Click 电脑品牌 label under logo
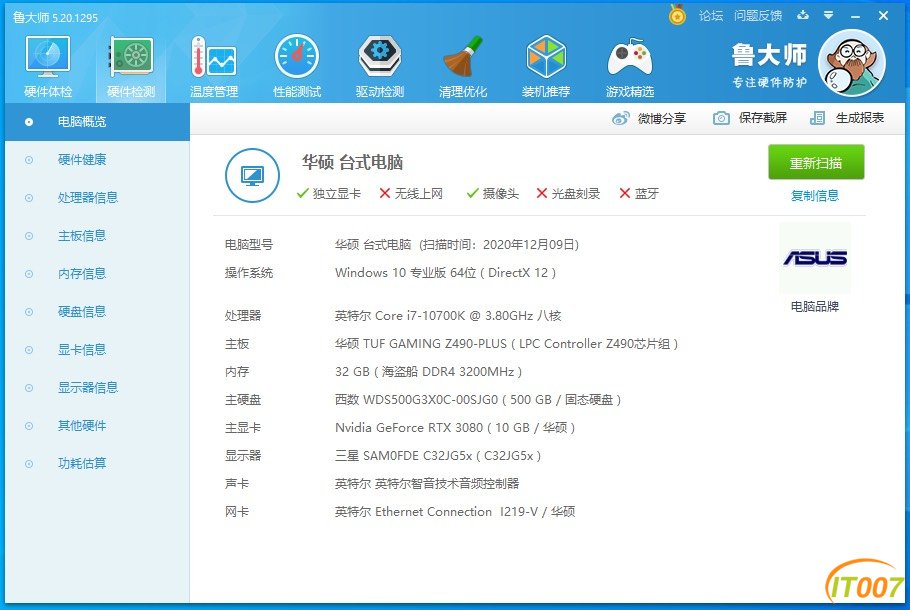Screen dimensions: 910x610 coord(815,306)
